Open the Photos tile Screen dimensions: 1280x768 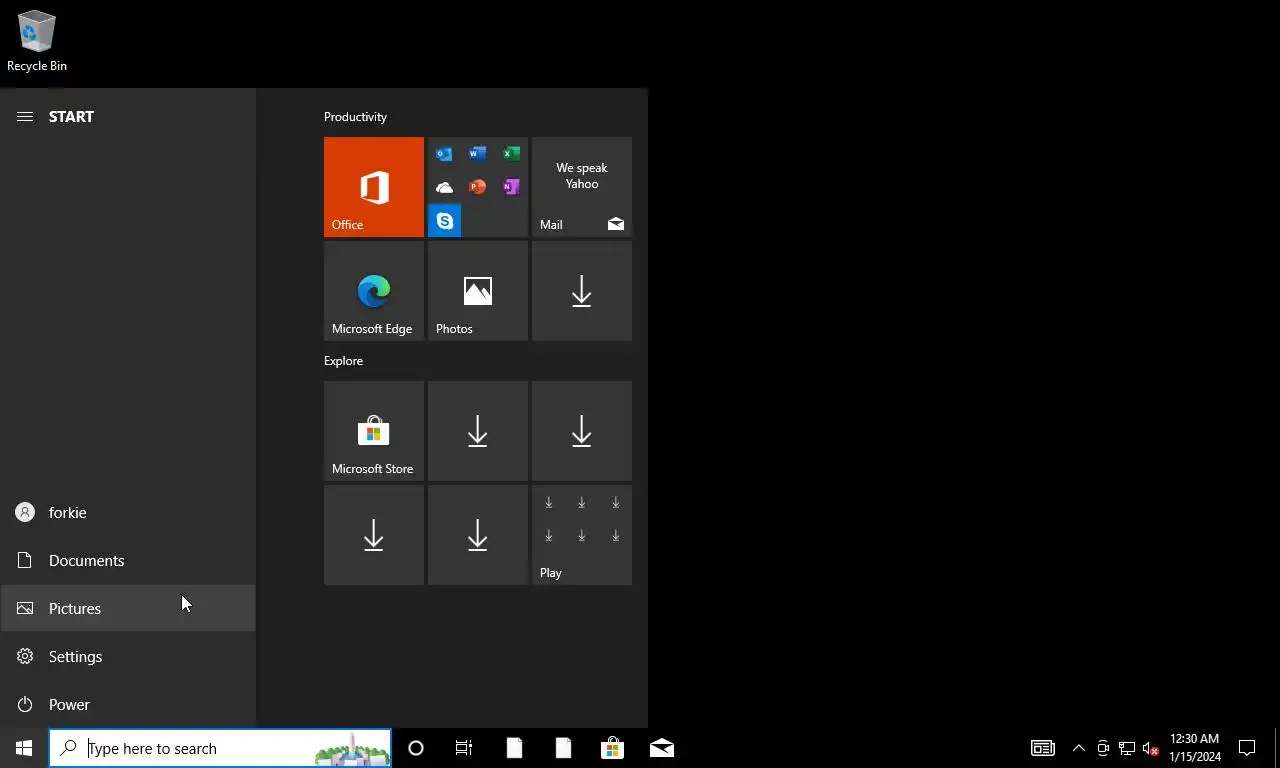coord(478,291)
